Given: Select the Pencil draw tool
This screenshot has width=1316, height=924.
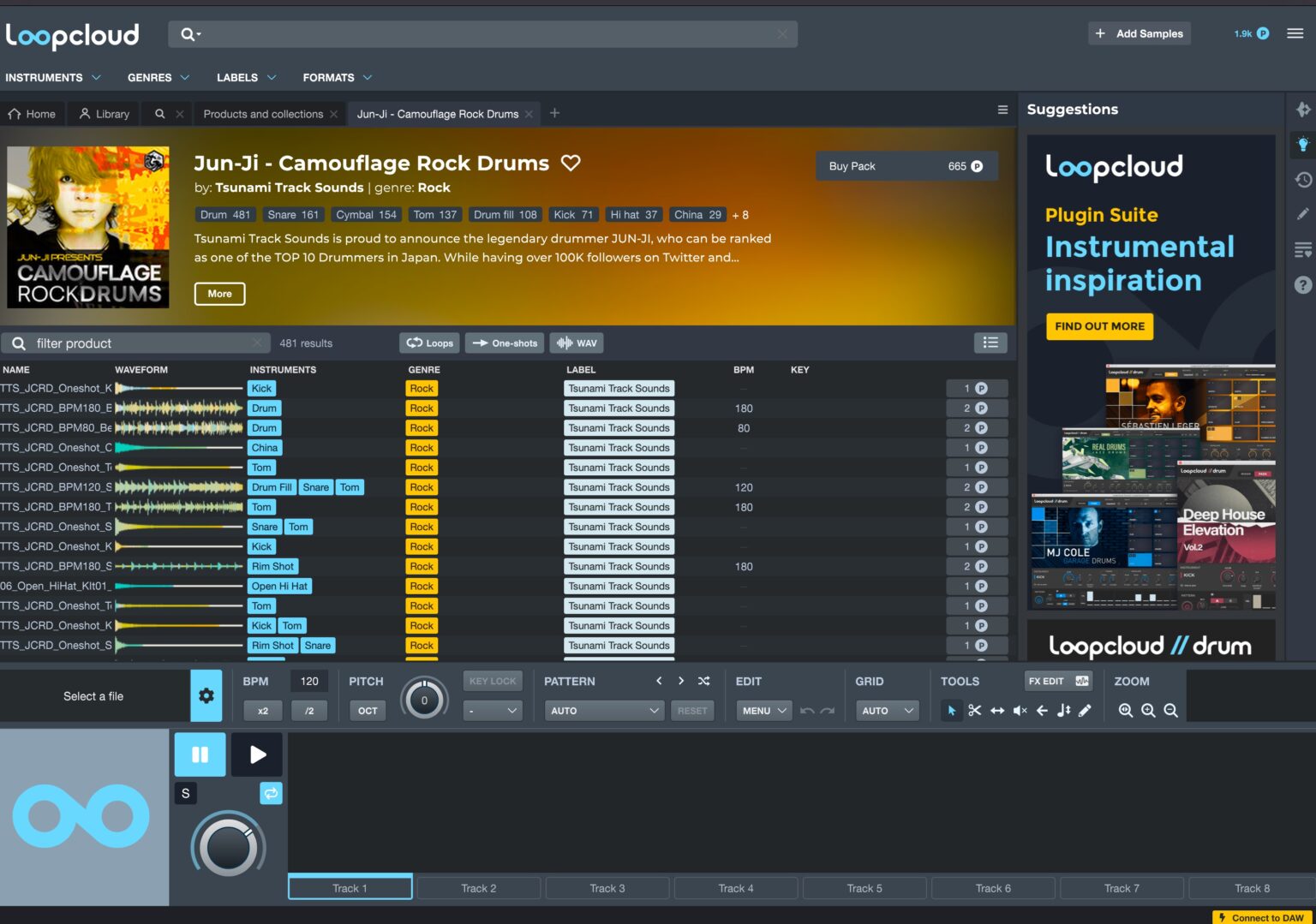Looking at the screenshot, I should click(x=1086, y=710).
